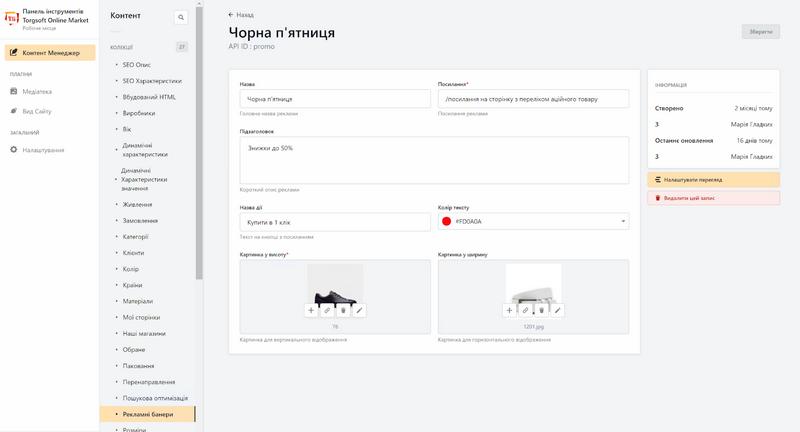This screenshot has width=800, height=432.
Task: Click the Зберегти save button
Action: click(761, 32)
